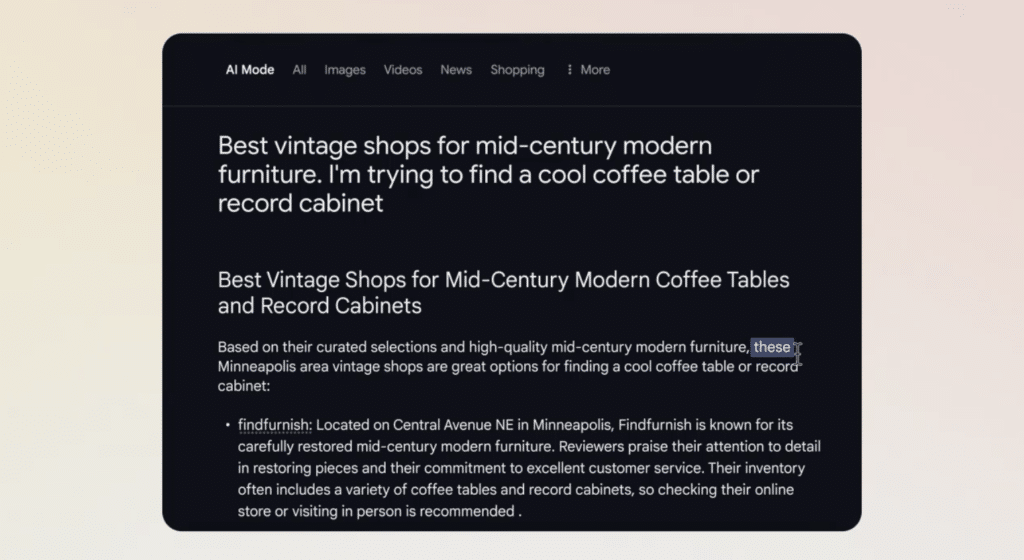Open the three-dot More menu icon
Viewport: 1024px width, 560px height.
(x=569, y=70)
